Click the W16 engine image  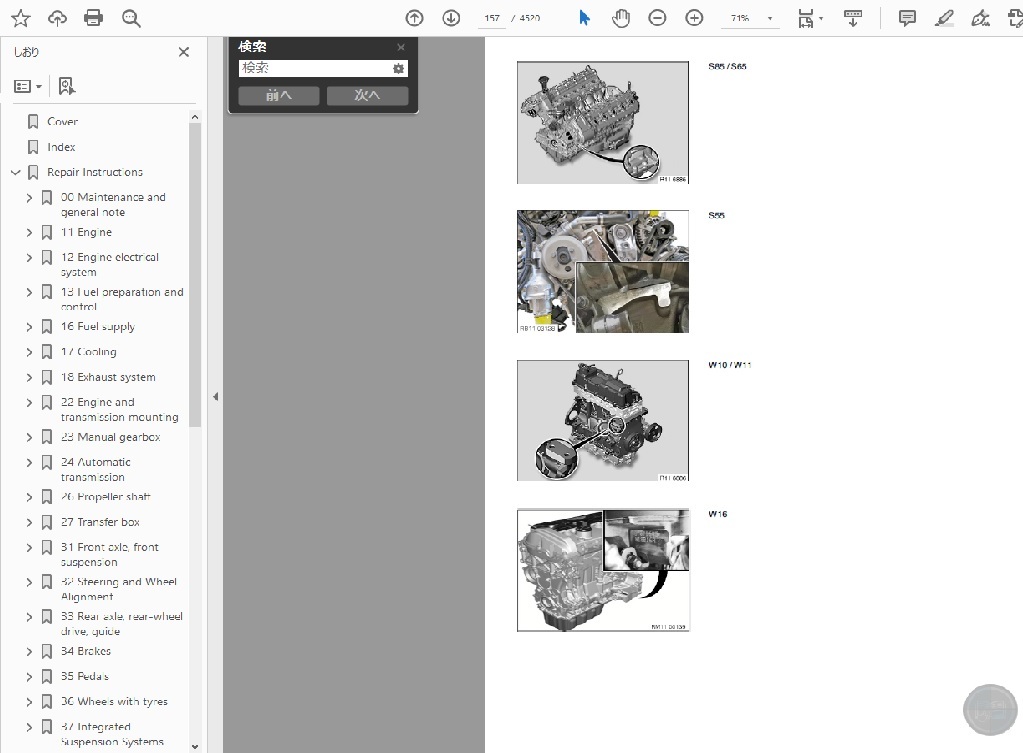pyautogui.click(x=603, y=570)
